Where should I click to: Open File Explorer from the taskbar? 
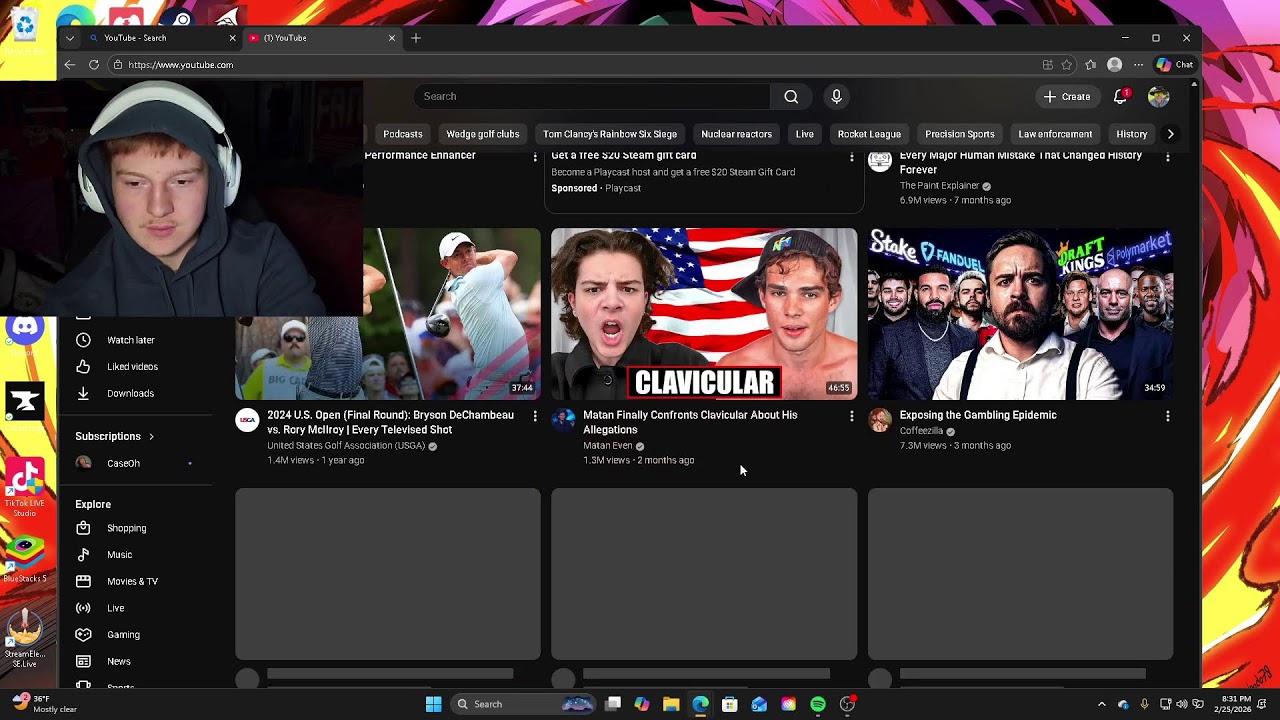click(x=671, y=704)
